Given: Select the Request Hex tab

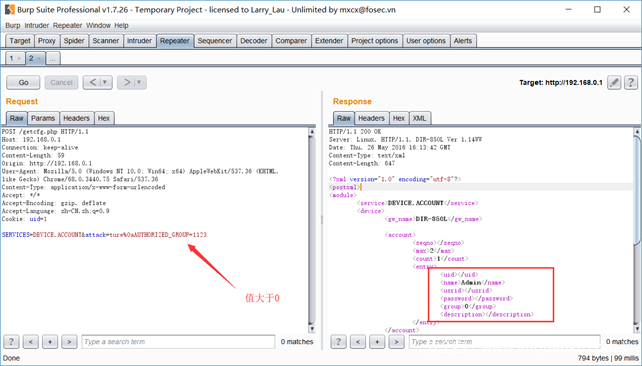Looking at the screenshot, I should (x=104, y=118).
